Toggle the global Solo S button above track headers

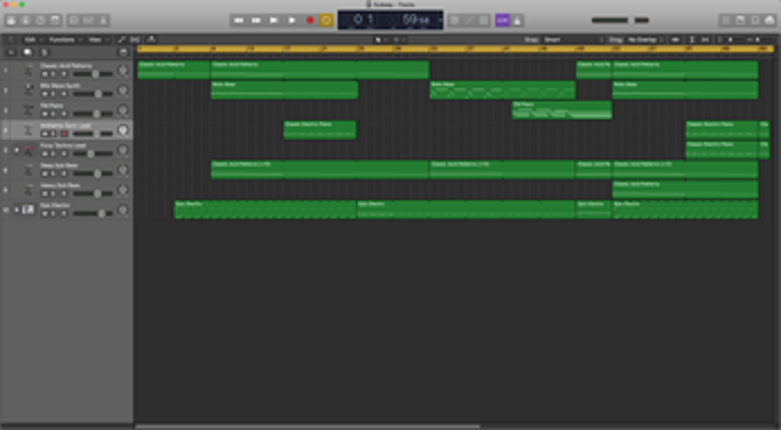coord(44,52)
